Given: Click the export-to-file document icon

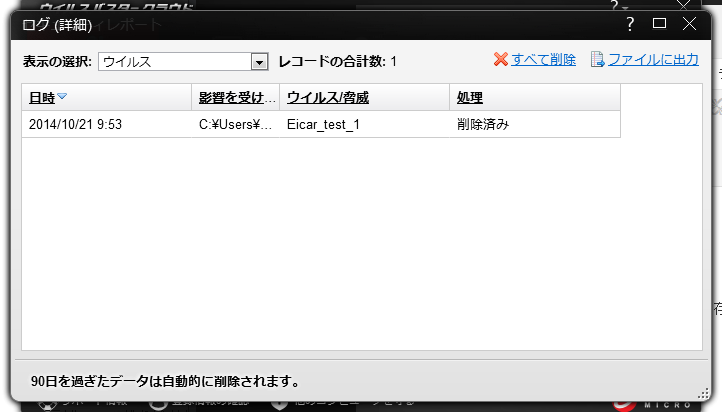Looking at the screenshot, I should (x=597, y=59).
